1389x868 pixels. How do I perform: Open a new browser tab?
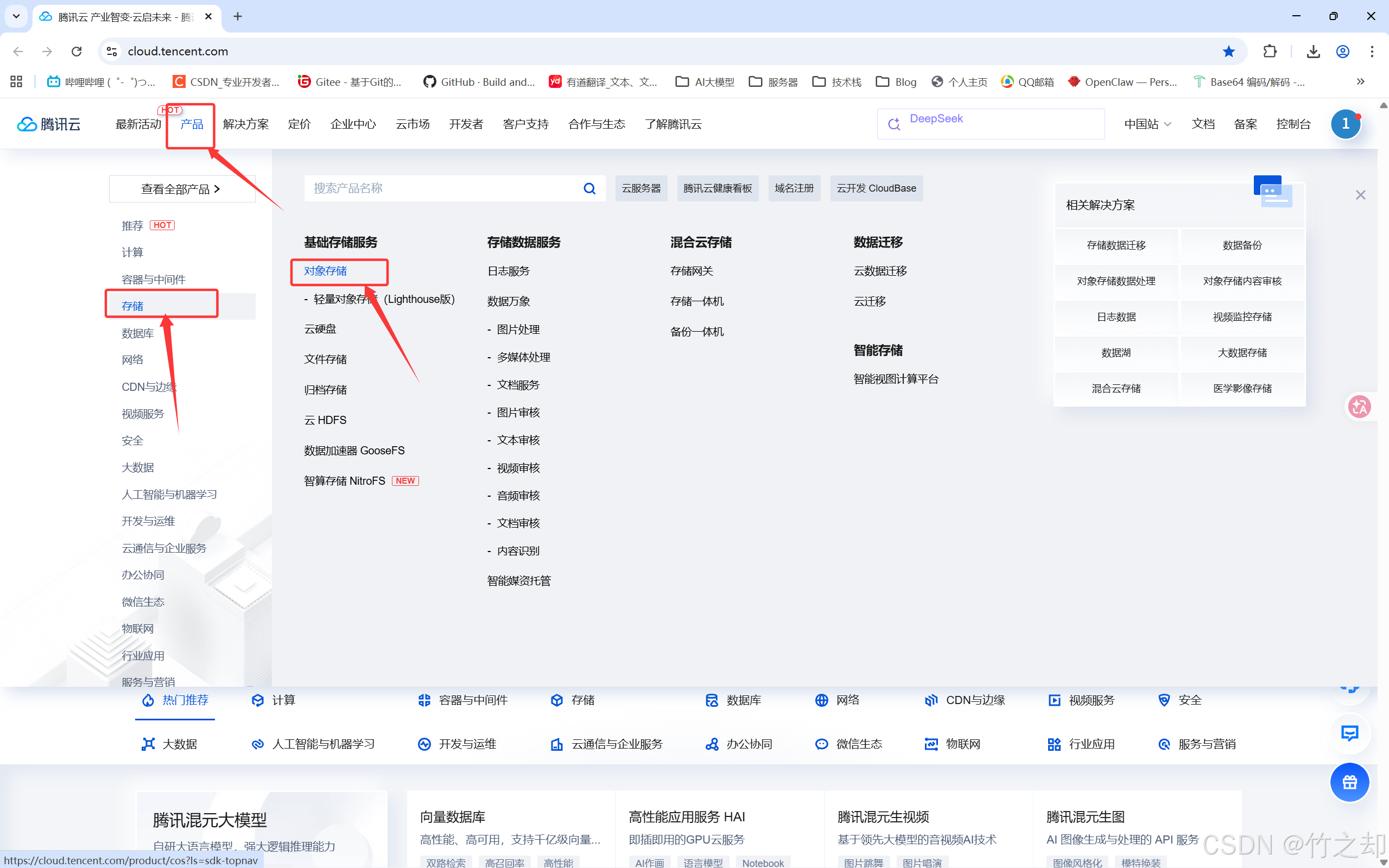(238, 17)
